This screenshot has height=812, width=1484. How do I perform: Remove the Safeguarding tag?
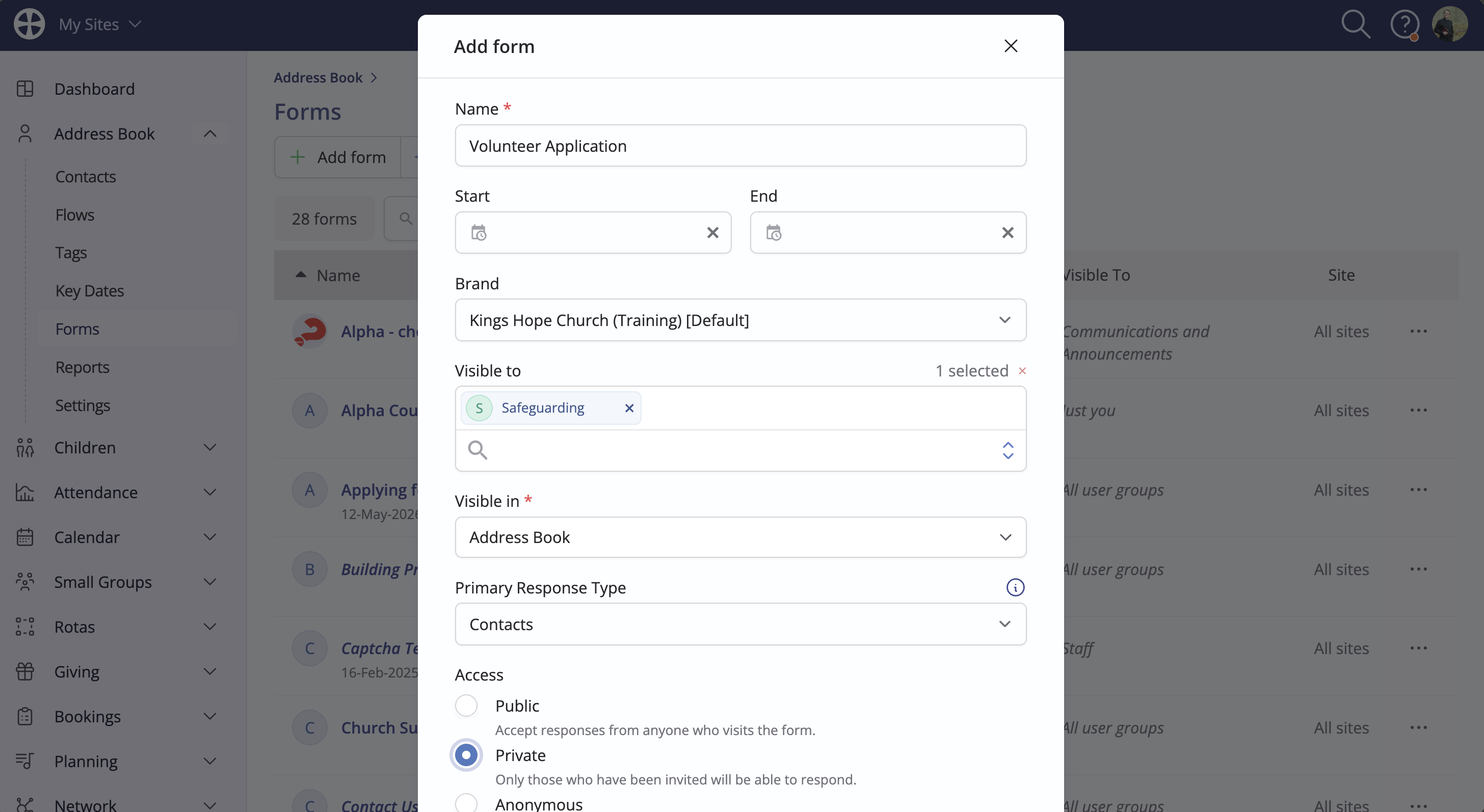[x=629, y=409]
